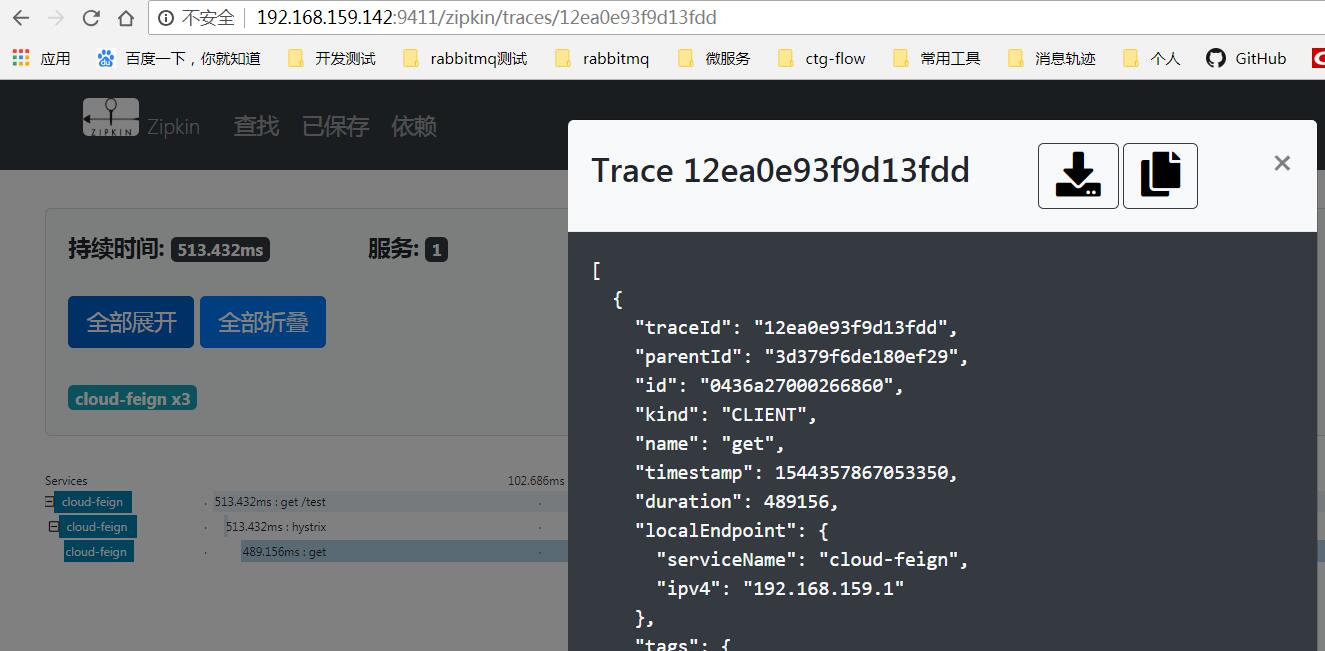This screenshot has height=651, width=1325.
Task: Click the "localEndpoint" JSON line
Action: coord(732,530)
